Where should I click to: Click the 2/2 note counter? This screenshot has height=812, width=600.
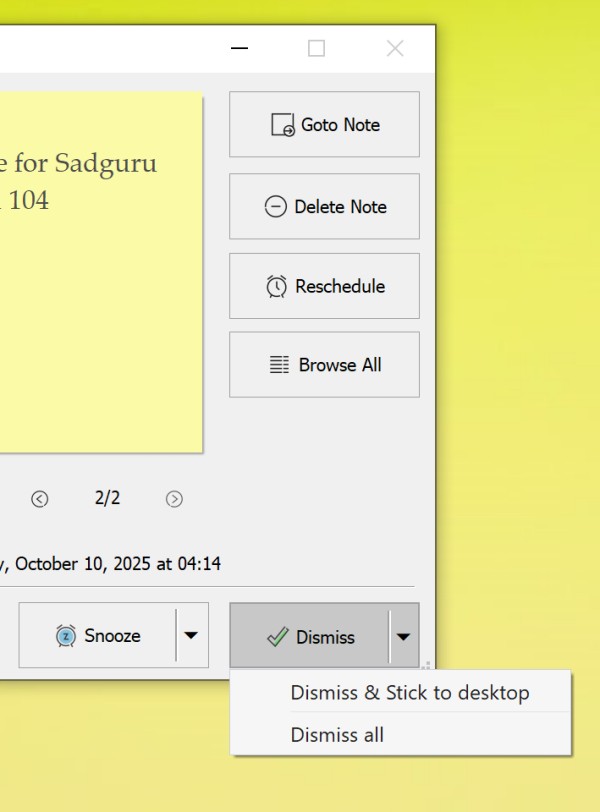point(107,498)
